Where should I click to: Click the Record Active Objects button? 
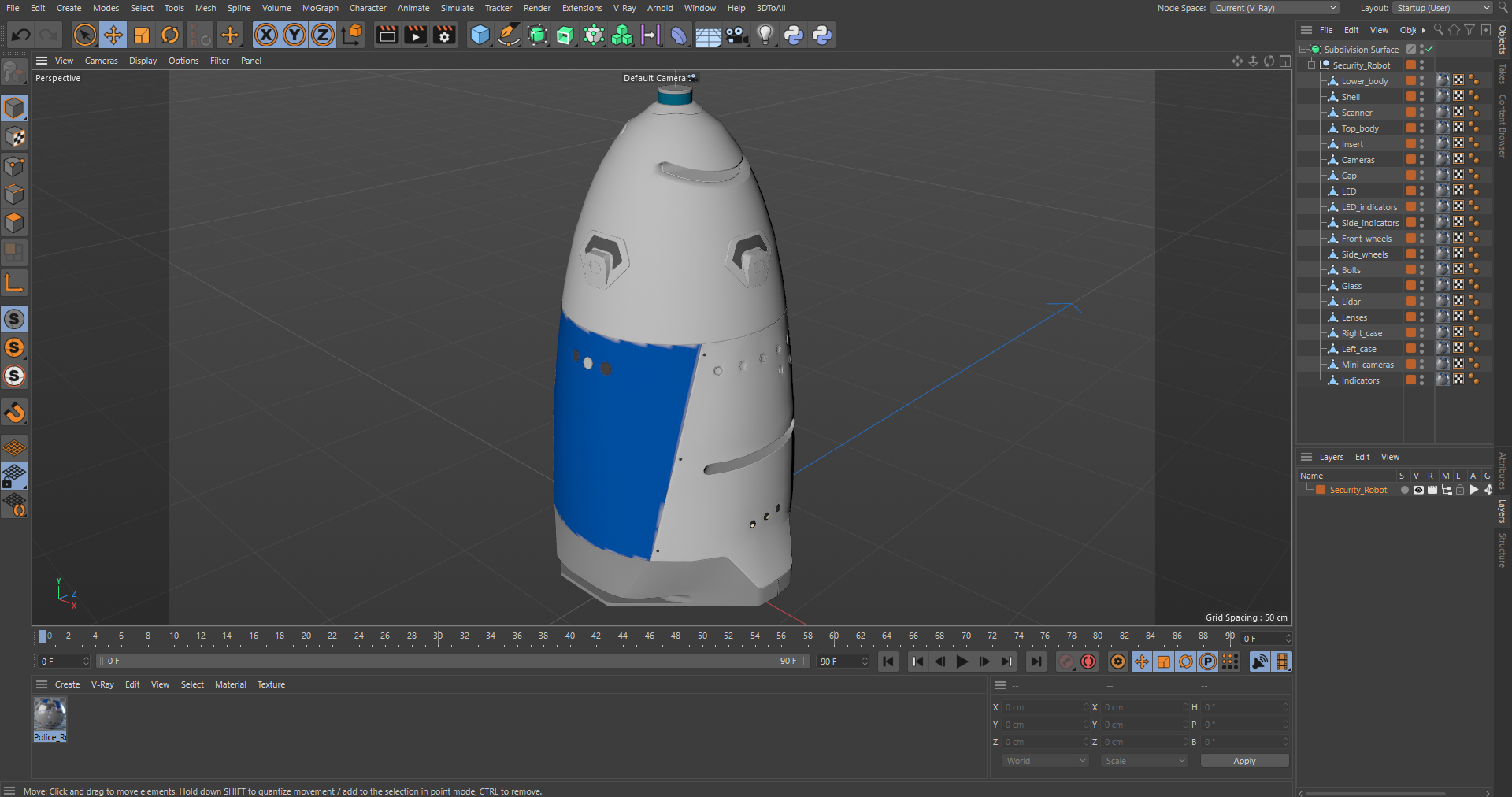1066,662
